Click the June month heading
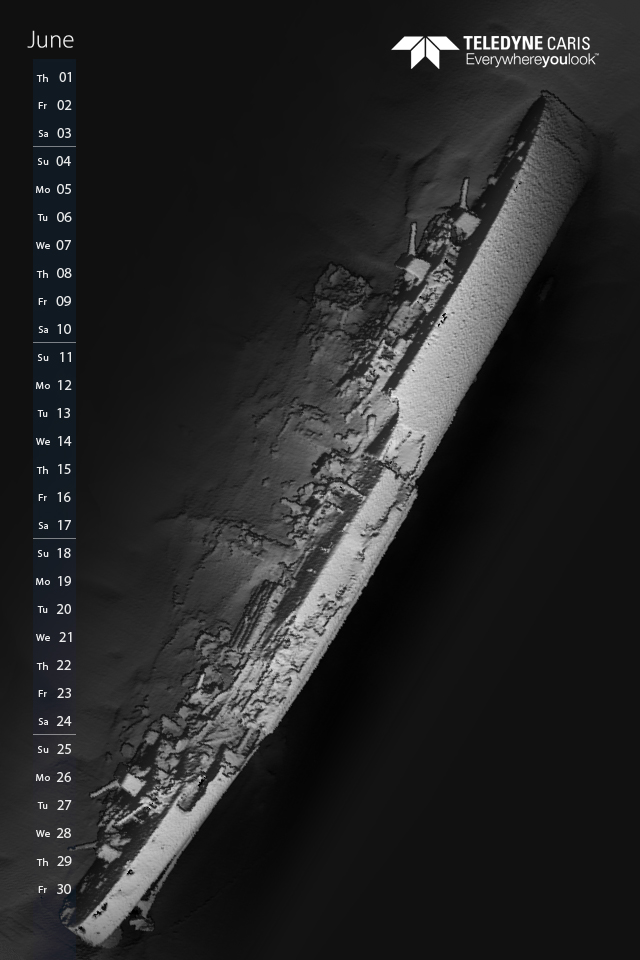The height and width of the screenshot is (960, 640). pos(51,40)
